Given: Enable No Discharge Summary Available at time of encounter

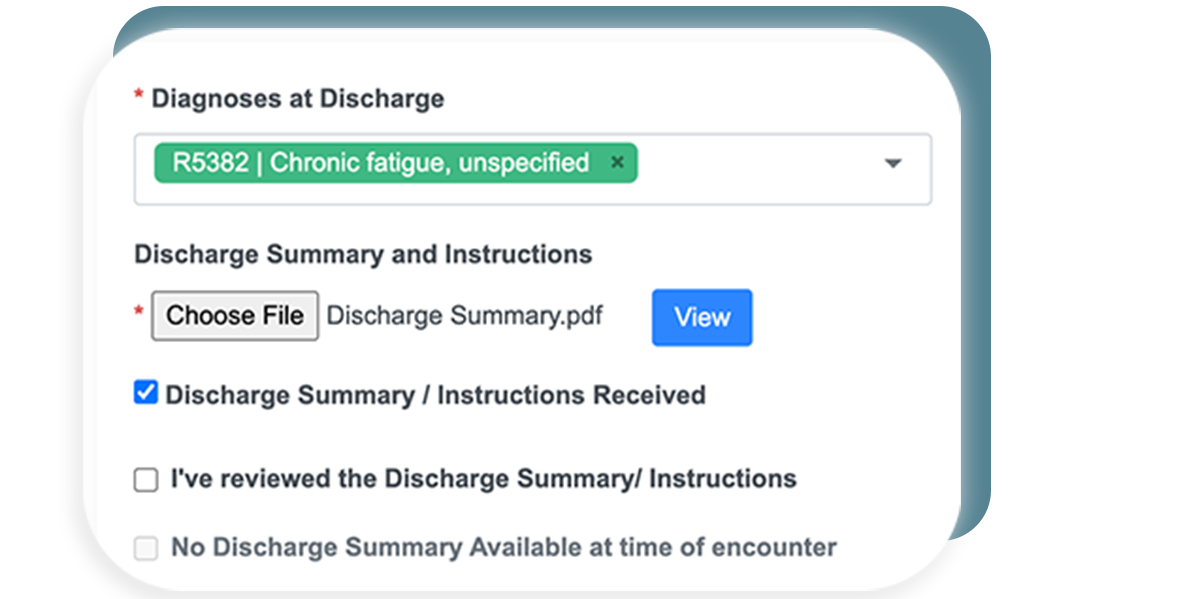Looking at the screenshot, I should point(145,547).
